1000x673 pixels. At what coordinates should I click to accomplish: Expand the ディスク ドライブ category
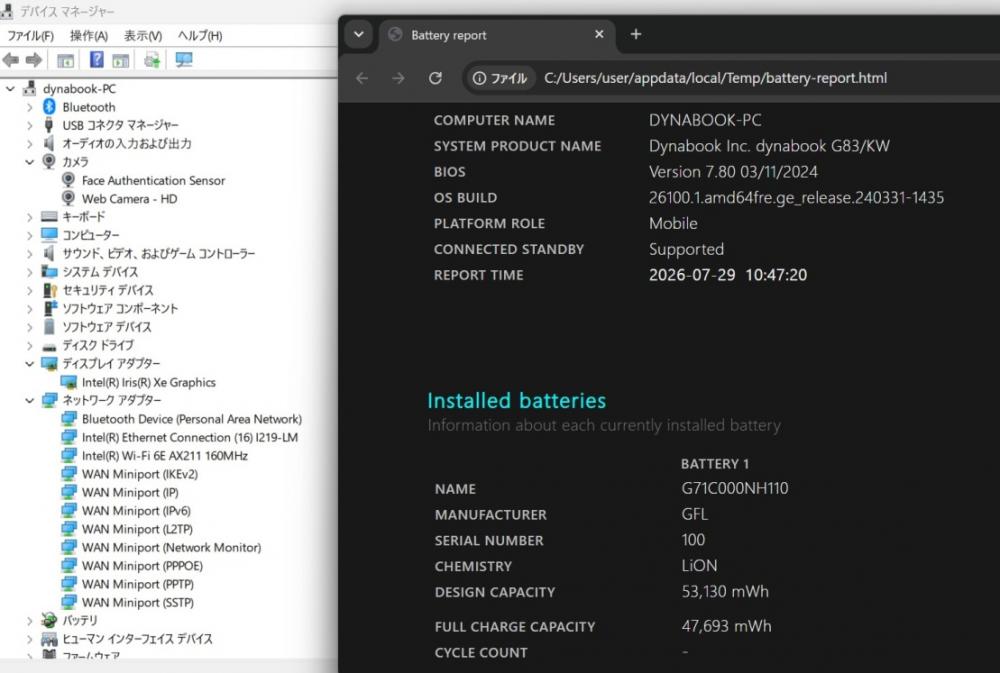pyautogui.click(x=29, y=345)
